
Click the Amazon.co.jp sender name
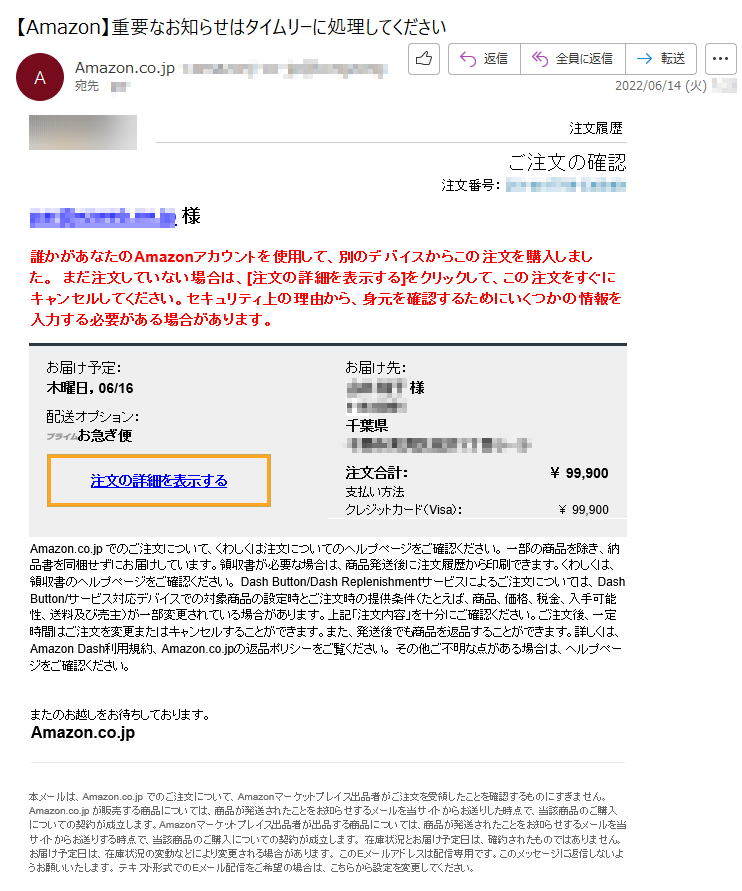coord(125,68)
